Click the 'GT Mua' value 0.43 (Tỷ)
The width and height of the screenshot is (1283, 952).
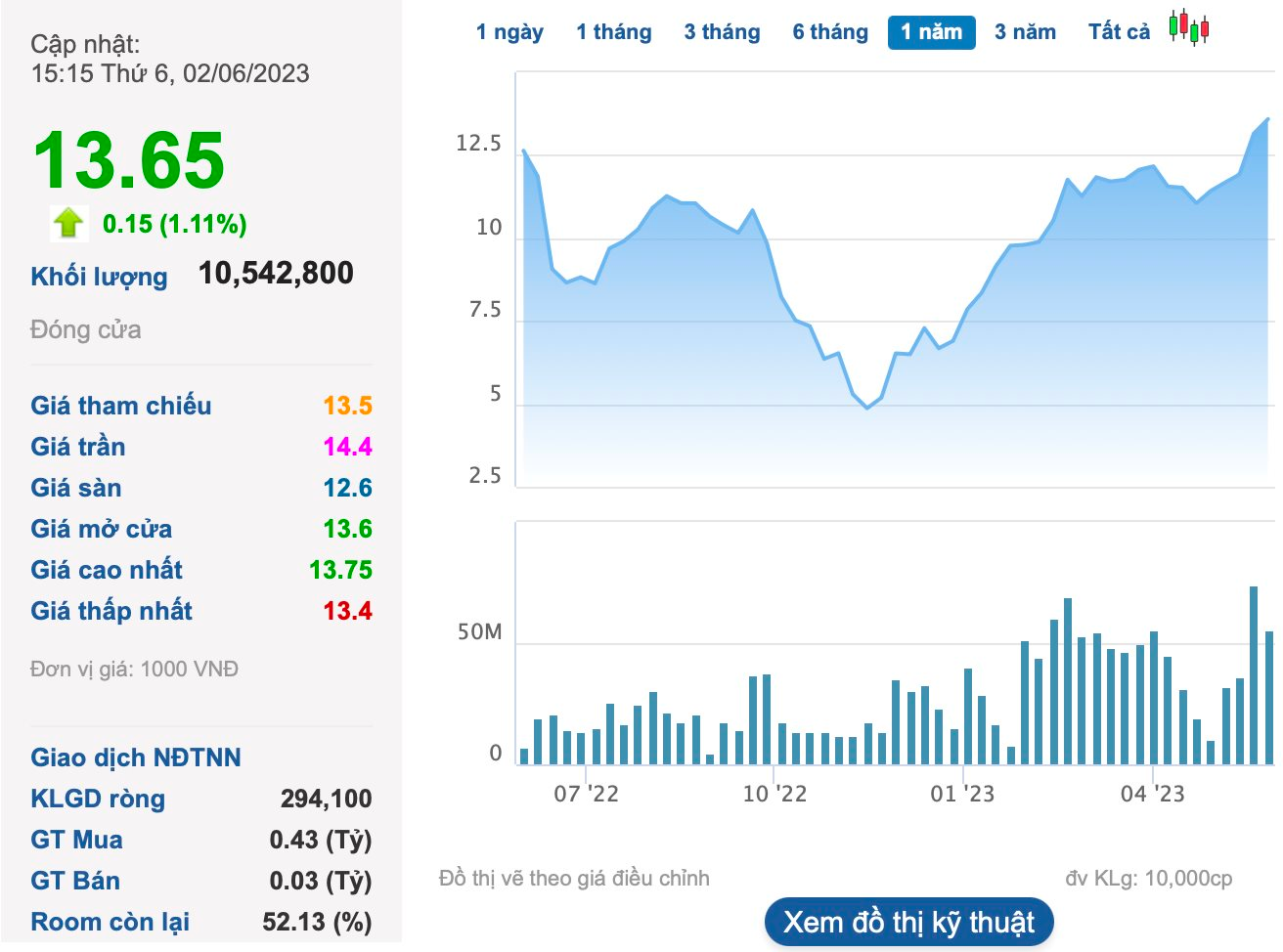coord(321,840)
